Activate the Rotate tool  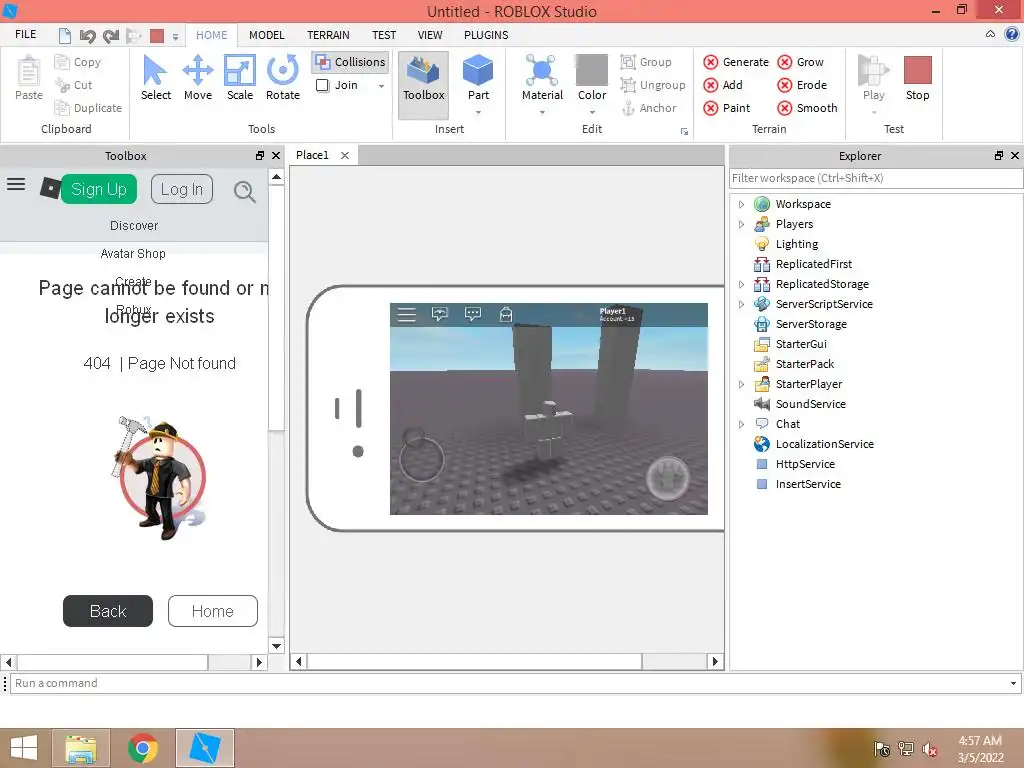[283, 78]
